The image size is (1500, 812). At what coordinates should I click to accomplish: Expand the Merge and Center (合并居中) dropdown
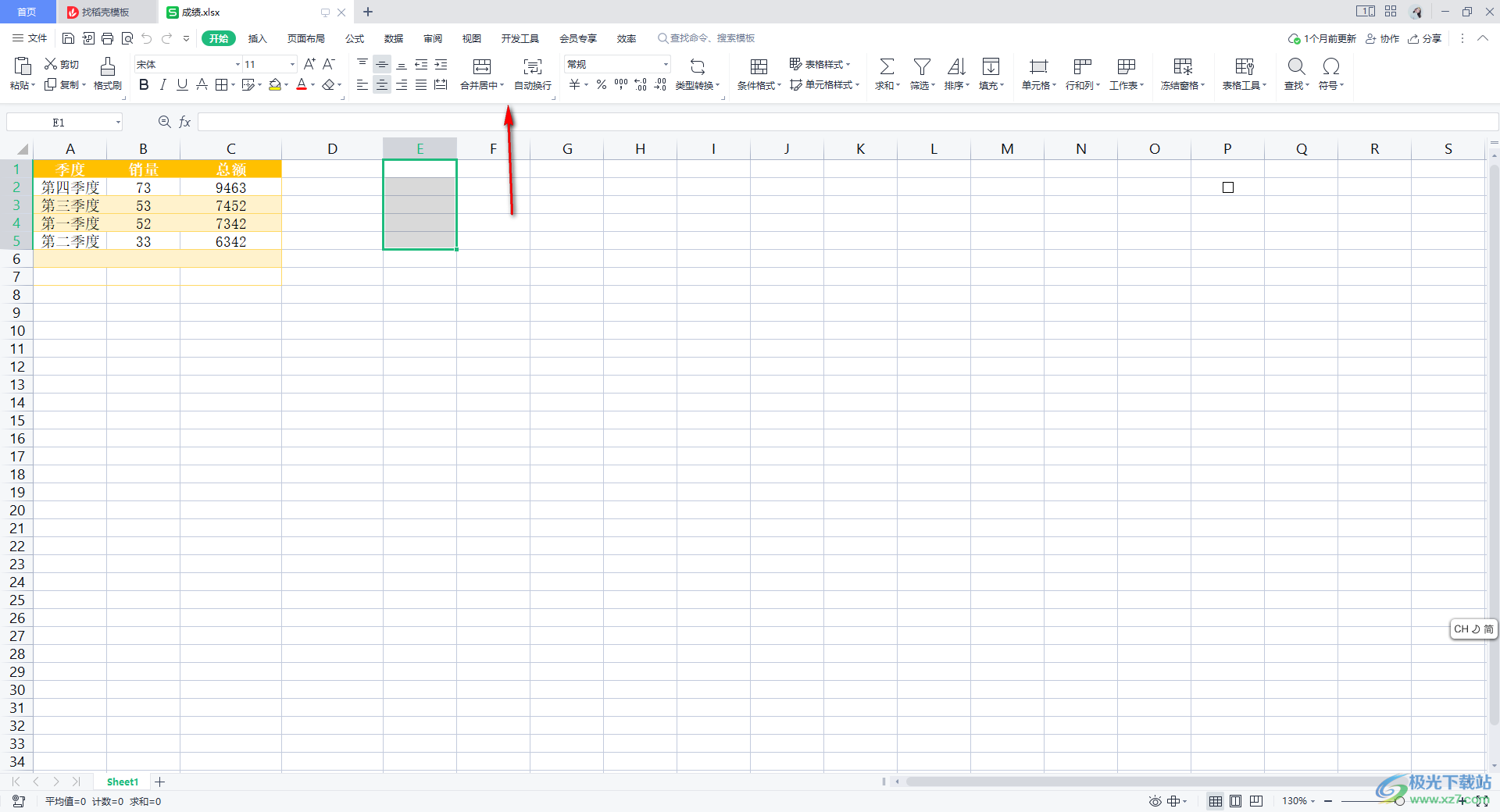pyautogui.click(x=502, y=85)
